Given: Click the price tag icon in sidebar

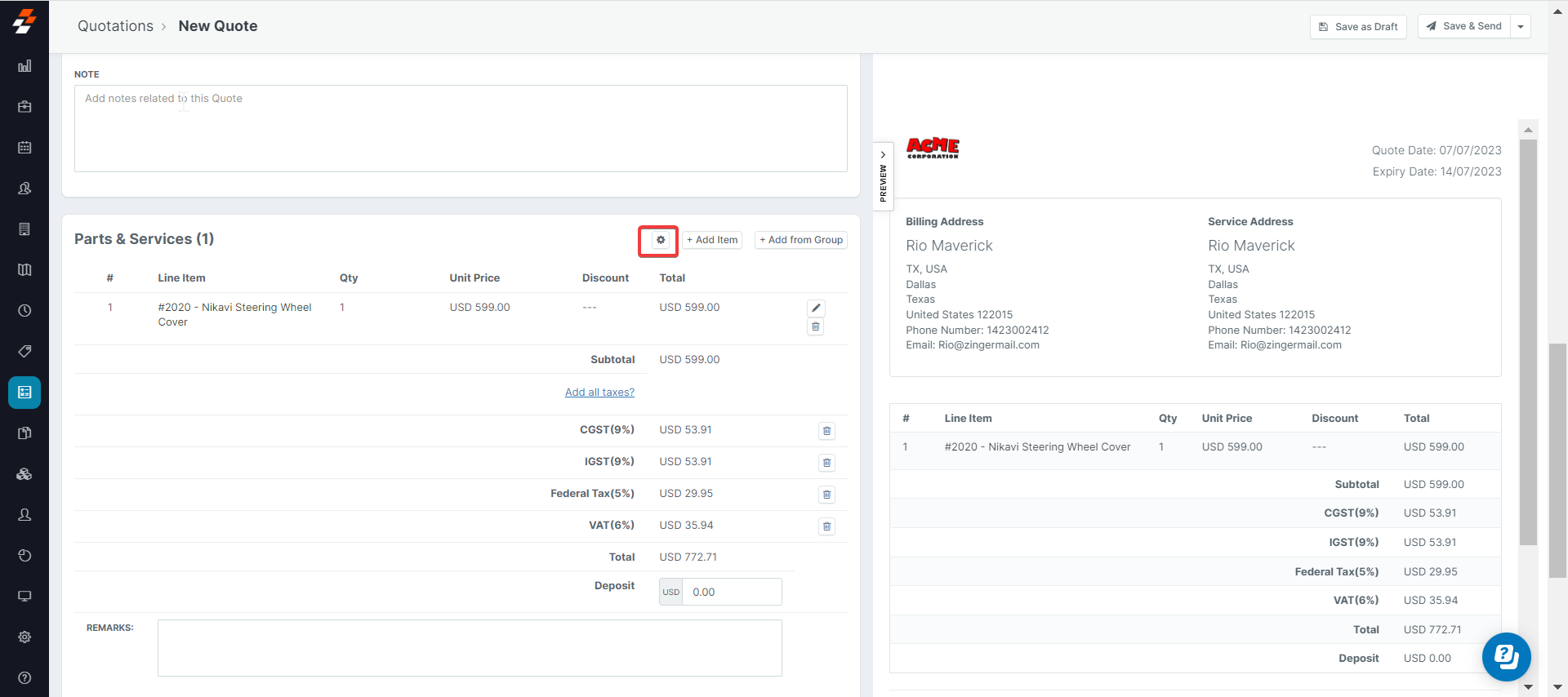Looking at the screenshot, I should coord(24,352).
